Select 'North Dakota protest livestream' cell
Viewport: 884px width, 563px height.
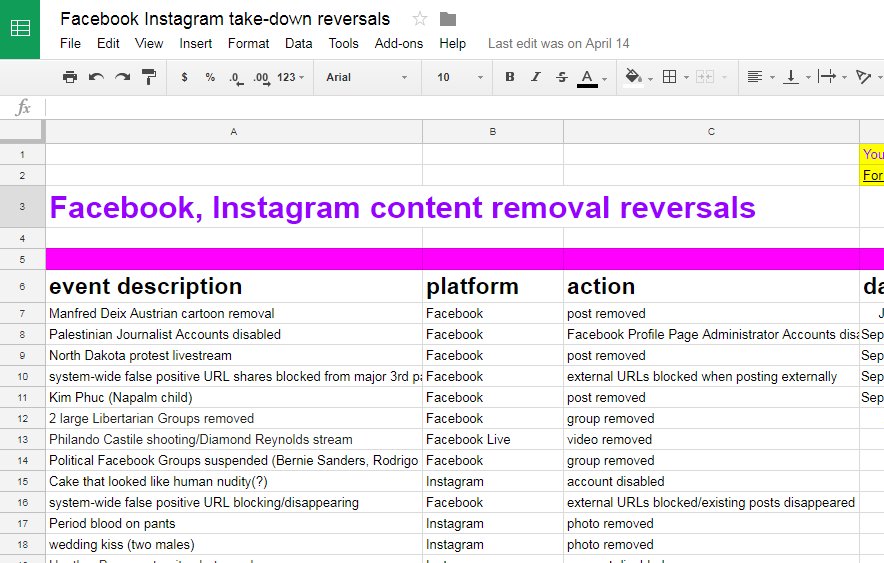pos(234,356)
